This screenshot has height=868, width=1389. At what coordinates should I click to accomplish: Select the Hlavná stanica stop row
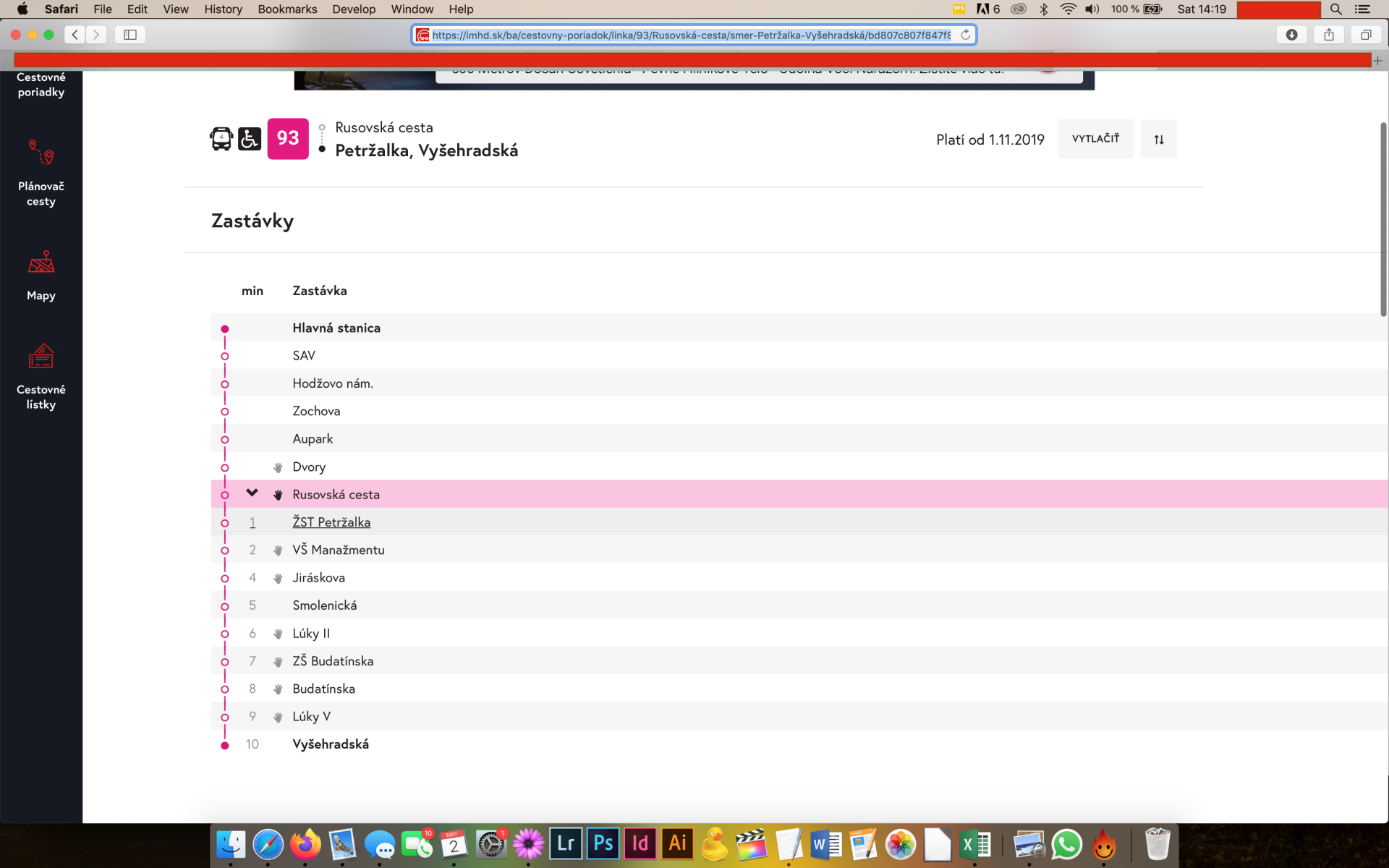[336, 328]
